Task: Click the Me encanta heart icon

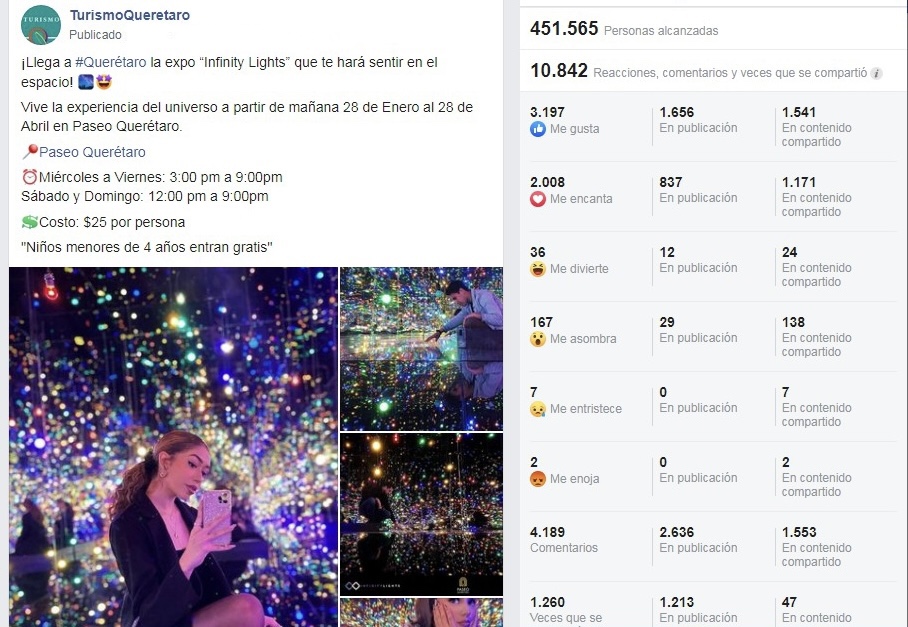Action: 538,199
